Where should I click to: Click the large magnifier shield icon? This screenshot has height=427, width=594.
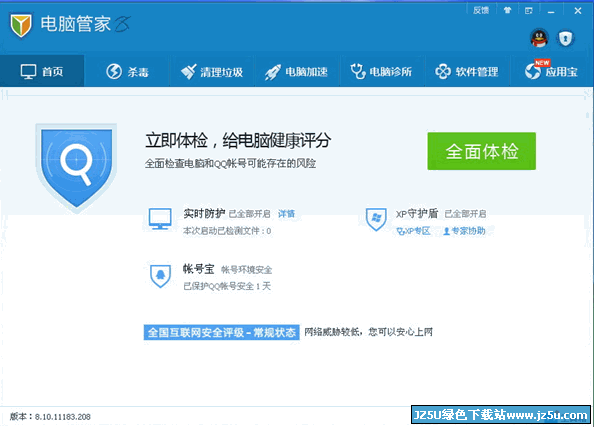point(76,167)
